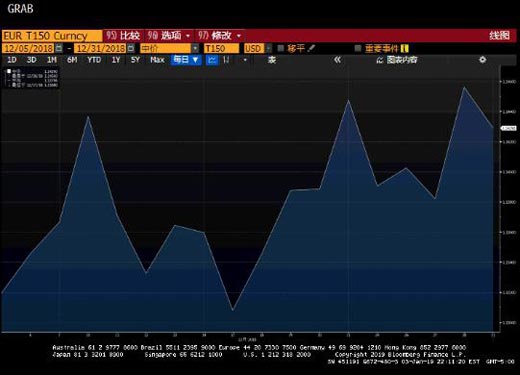The width and height of the screenshot is (520, 375).
Task: Select the 1Y time range
Action: tap(116, 60)
